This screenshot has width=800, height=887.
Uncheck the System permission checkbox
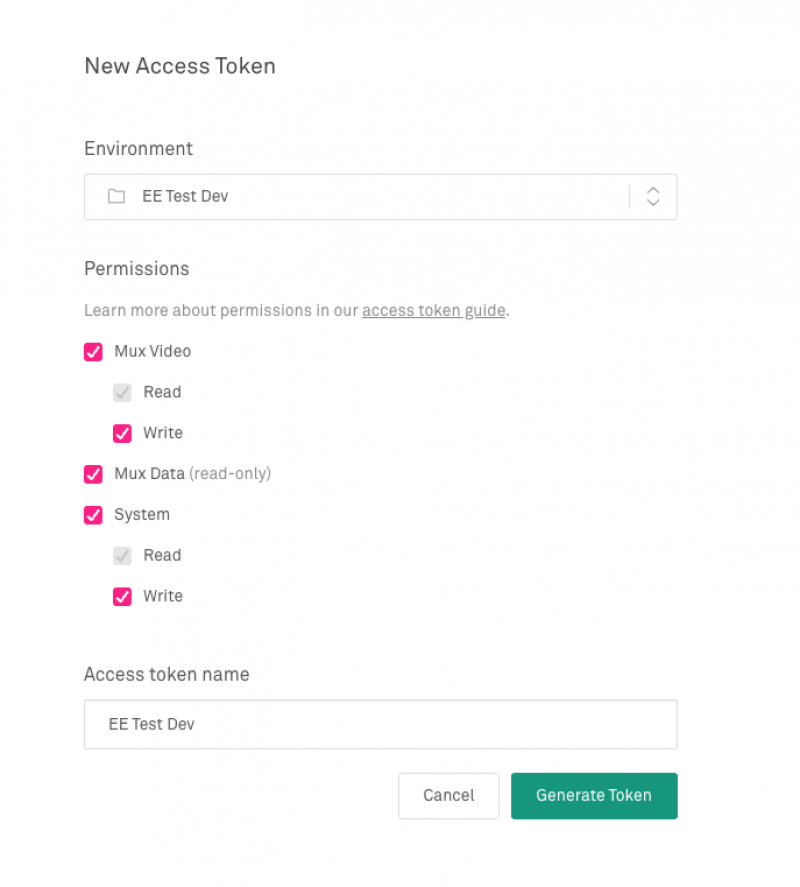[x=93, y=515]
